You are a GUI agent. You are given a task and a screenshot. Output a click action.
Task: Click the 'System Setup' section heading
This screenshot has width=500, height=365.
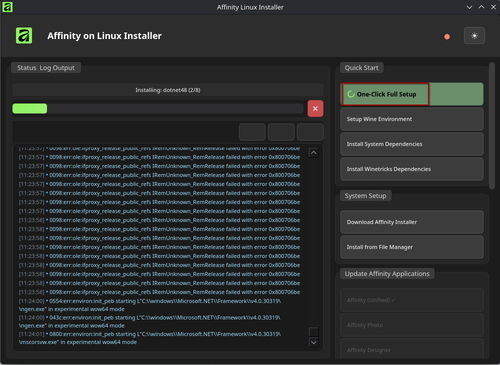(365, 196)
